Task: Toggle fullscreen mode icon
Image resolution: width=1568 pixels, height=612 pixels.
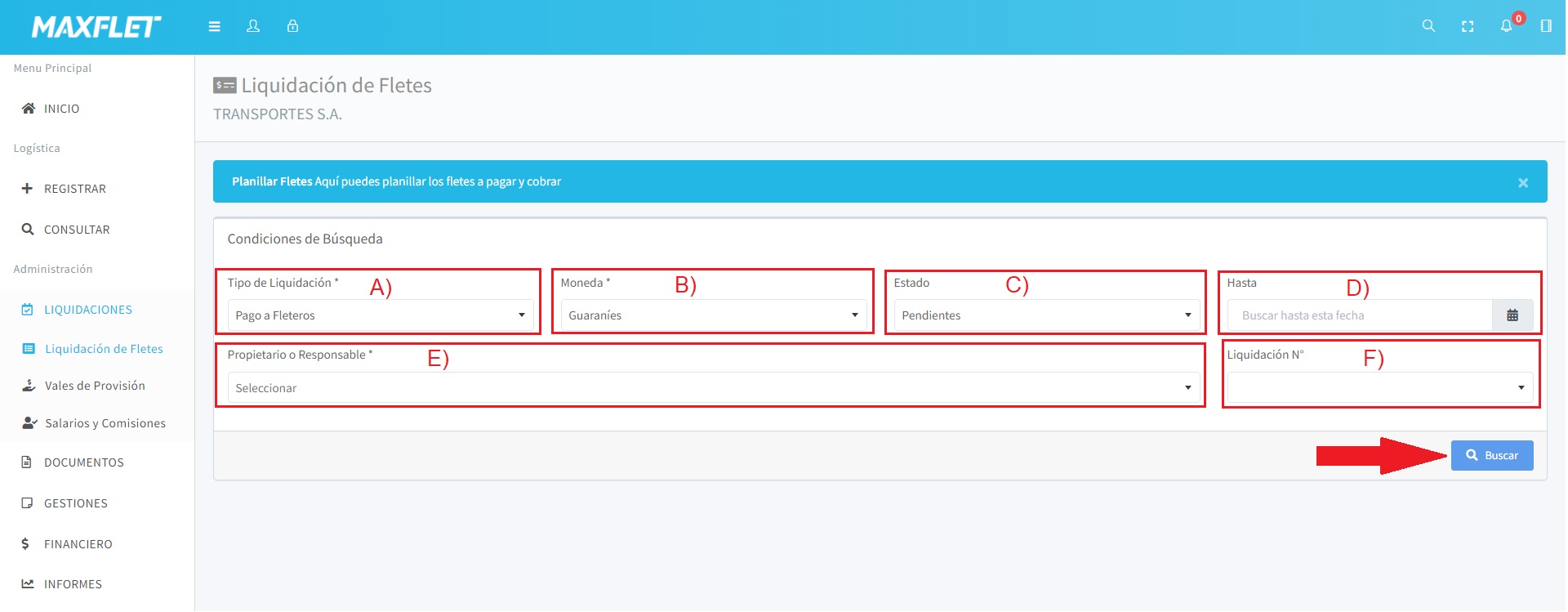Action: pos(1468,26)
